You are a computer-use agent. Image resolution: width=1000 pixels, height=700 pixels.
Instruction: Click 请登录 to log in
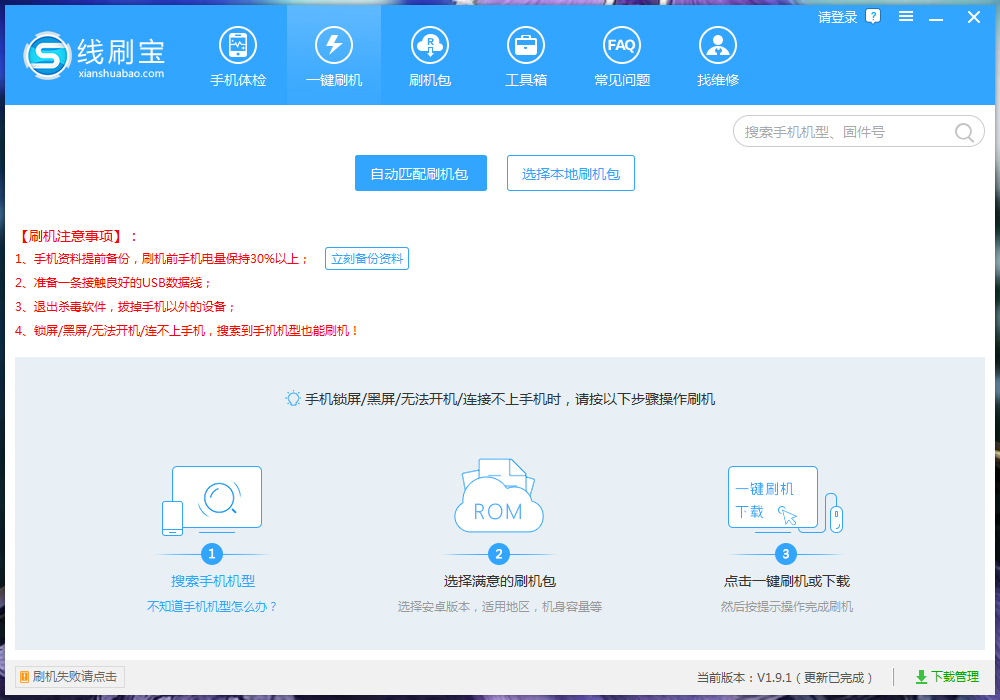coord(837,17)
